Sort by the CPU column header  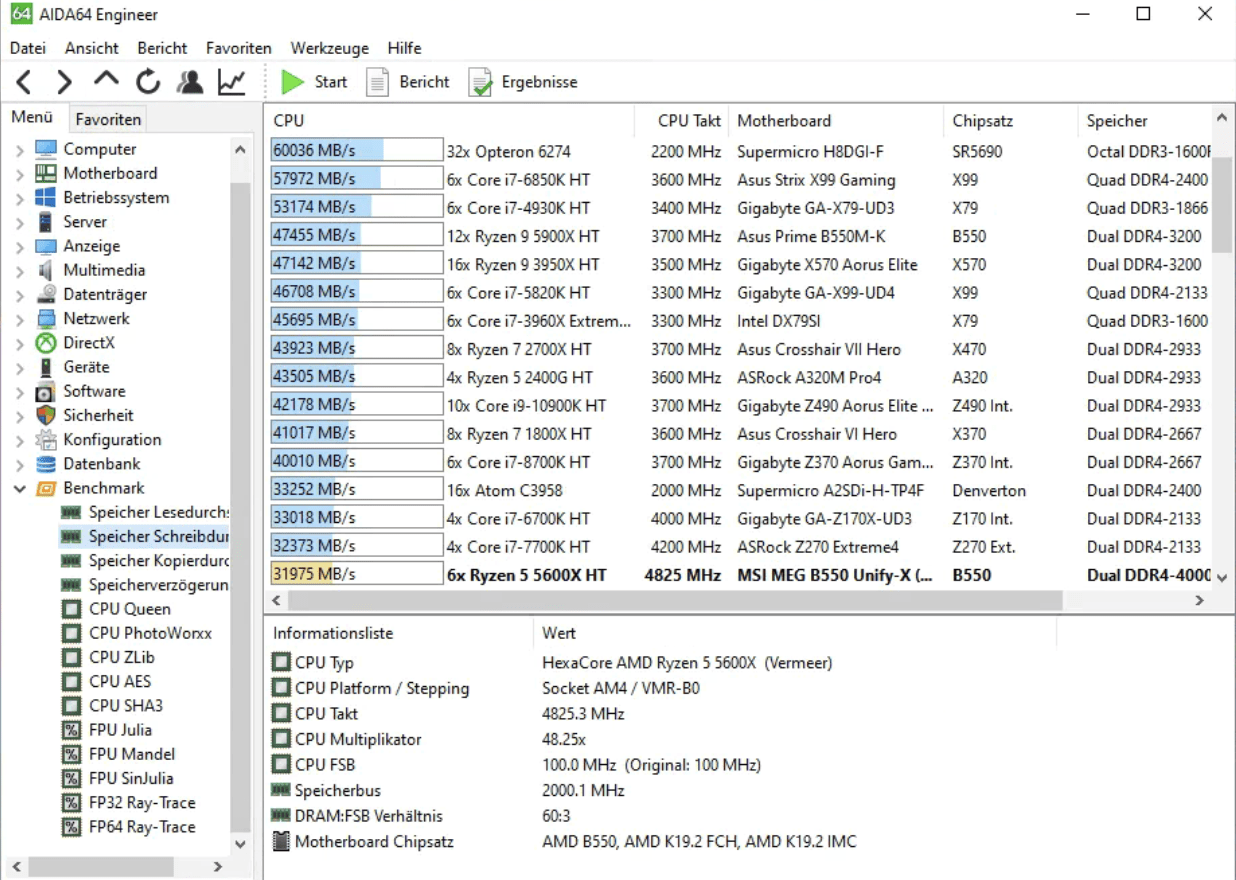(449, 121)
